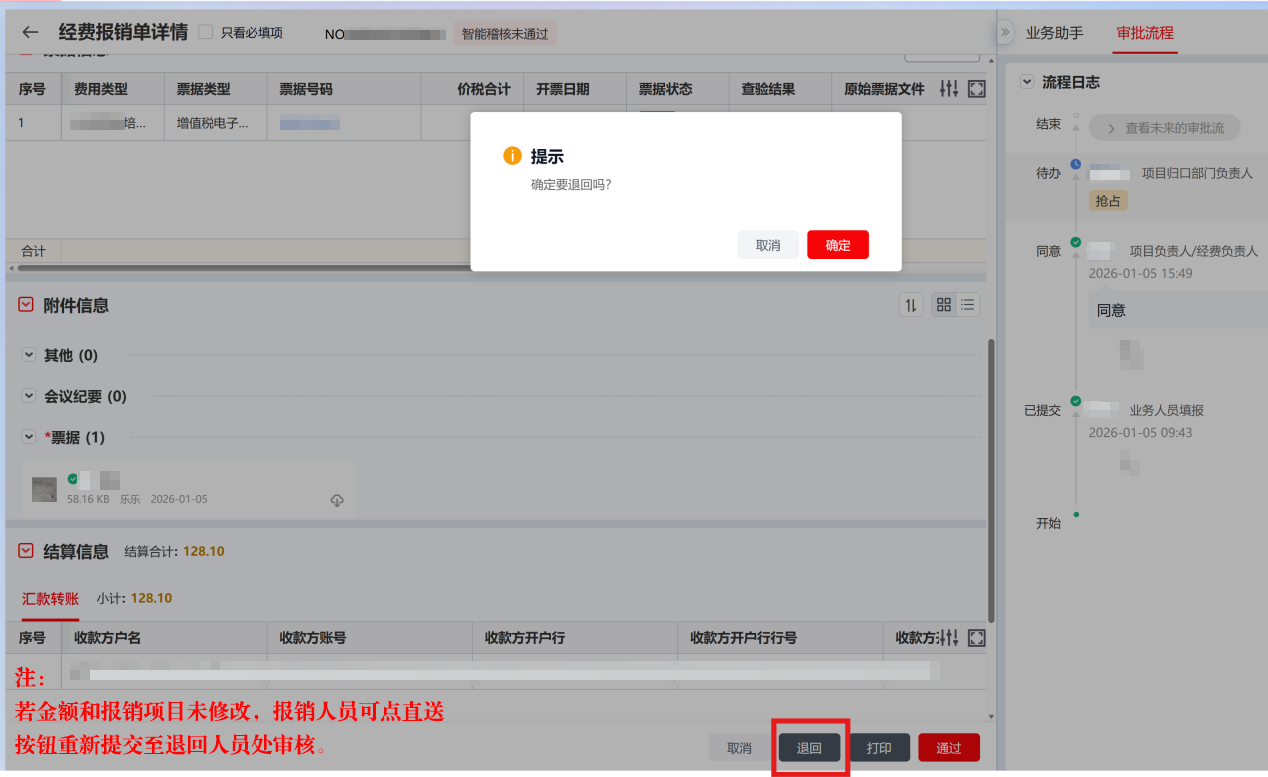This screenshot has height=777, width=1268.
Task: Click the sort icon in 附件信息 panel
Action: [x=910, y=304]
